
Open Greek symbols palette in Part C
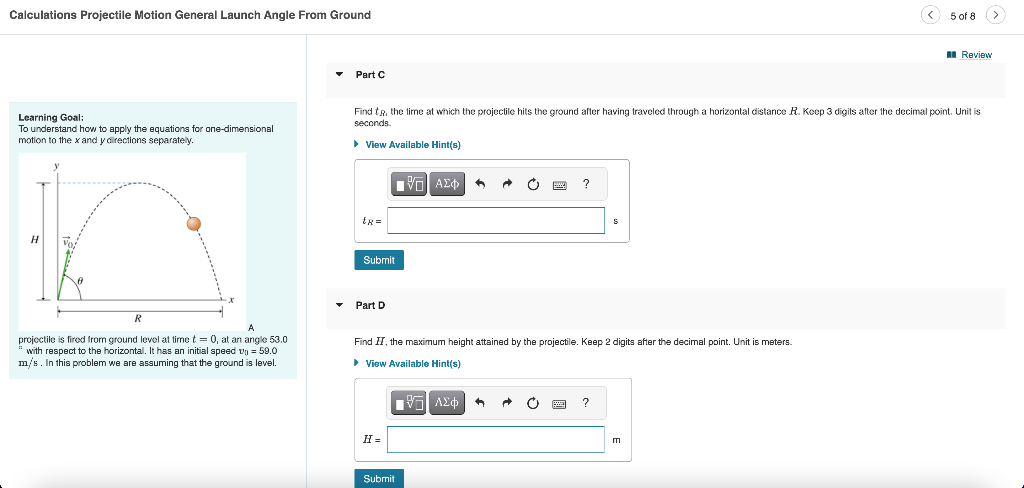coord(447,184)
